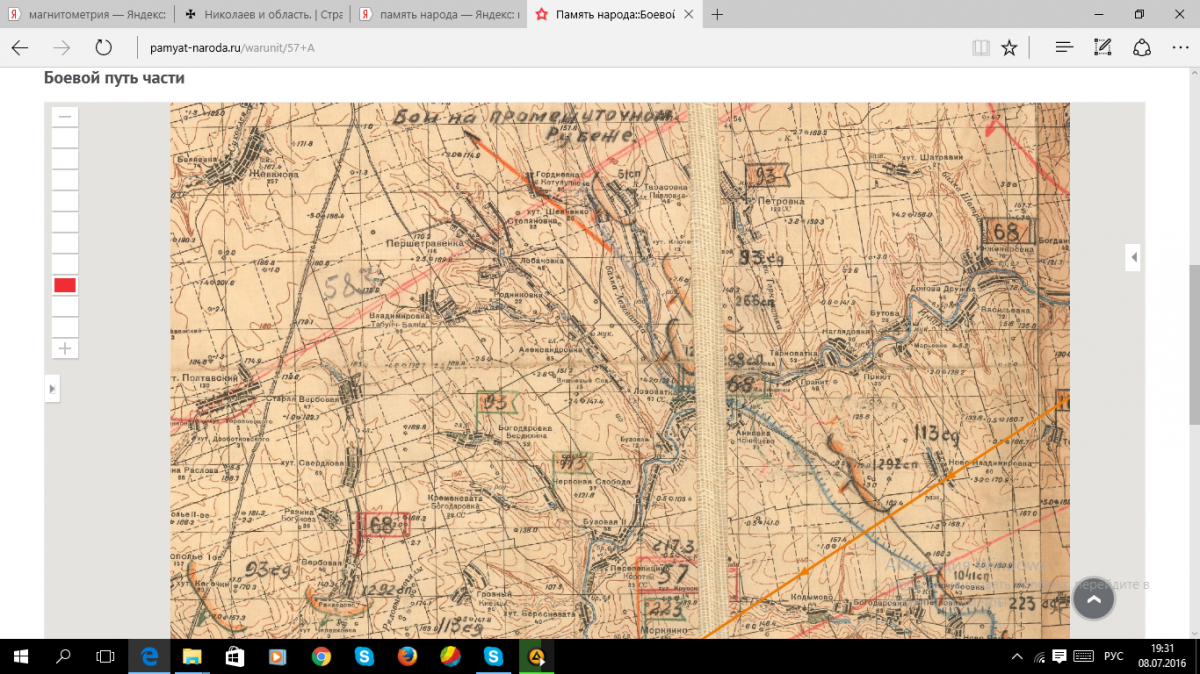Show hidden system tray icons
Screen dimensions: 1200x674
(1017, 656)
